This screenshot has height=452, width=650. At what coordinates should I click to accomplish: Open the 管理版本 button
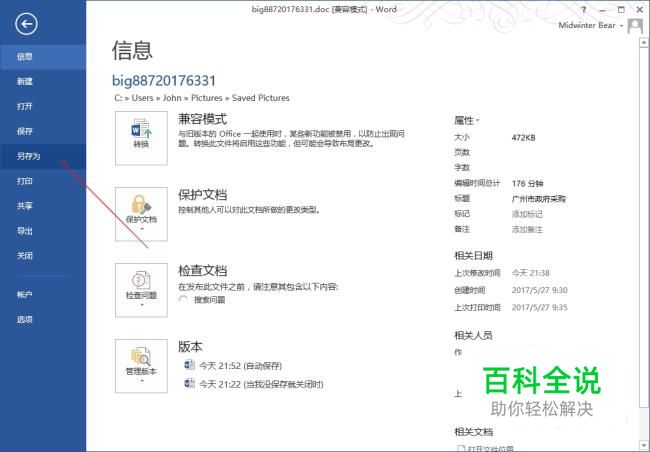(141, 366)
